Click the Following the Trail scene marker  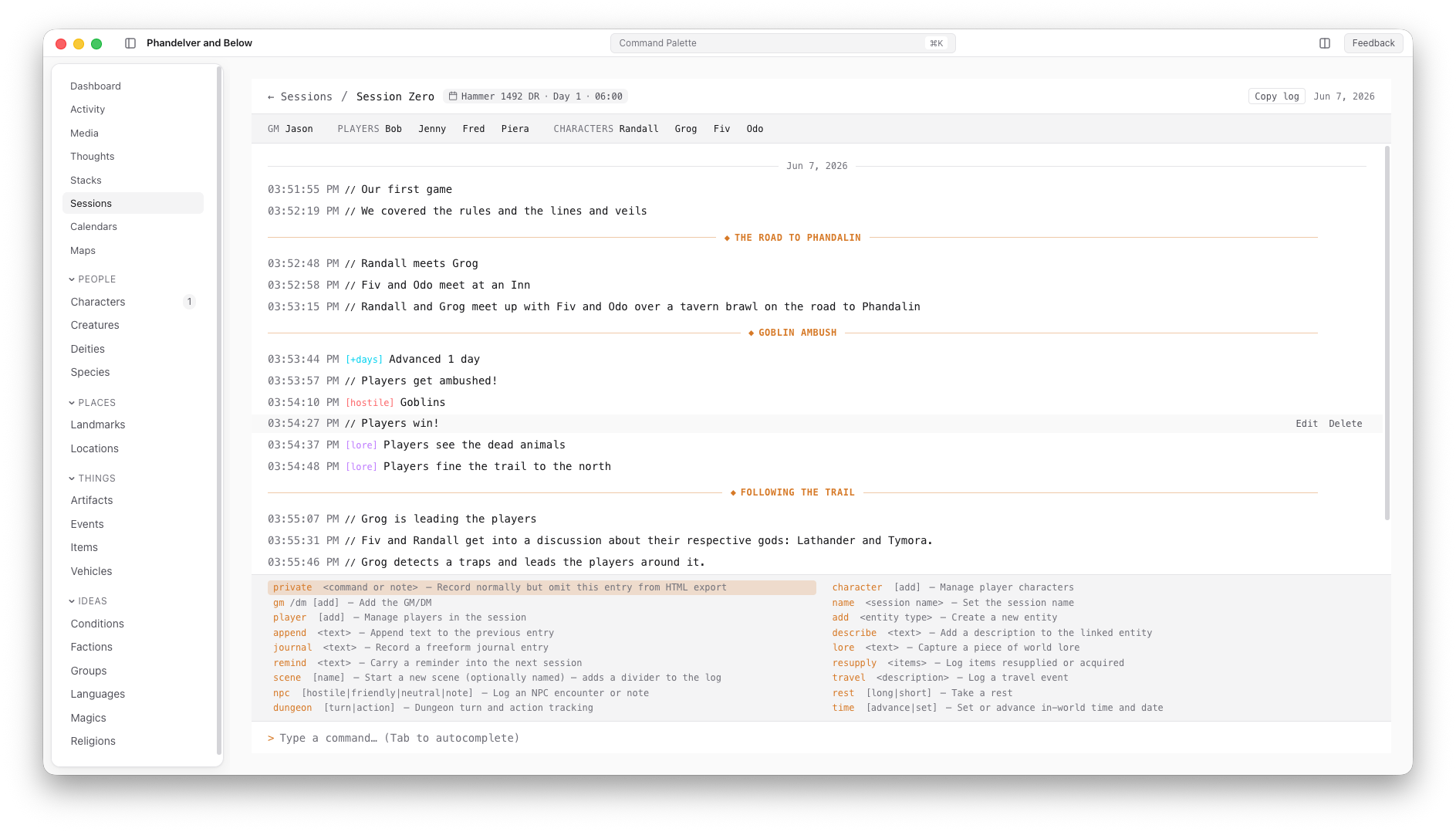pos(792,492)
